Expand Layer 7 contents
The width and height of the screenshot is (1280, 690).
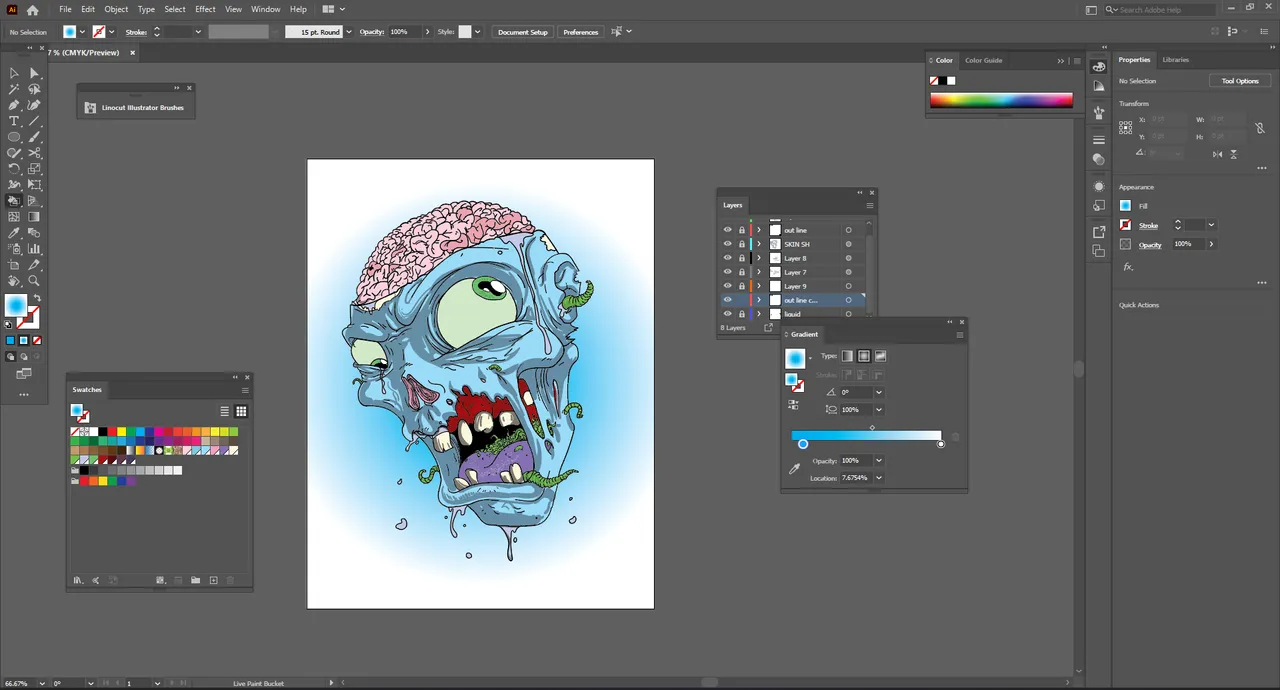coord(759,272)
